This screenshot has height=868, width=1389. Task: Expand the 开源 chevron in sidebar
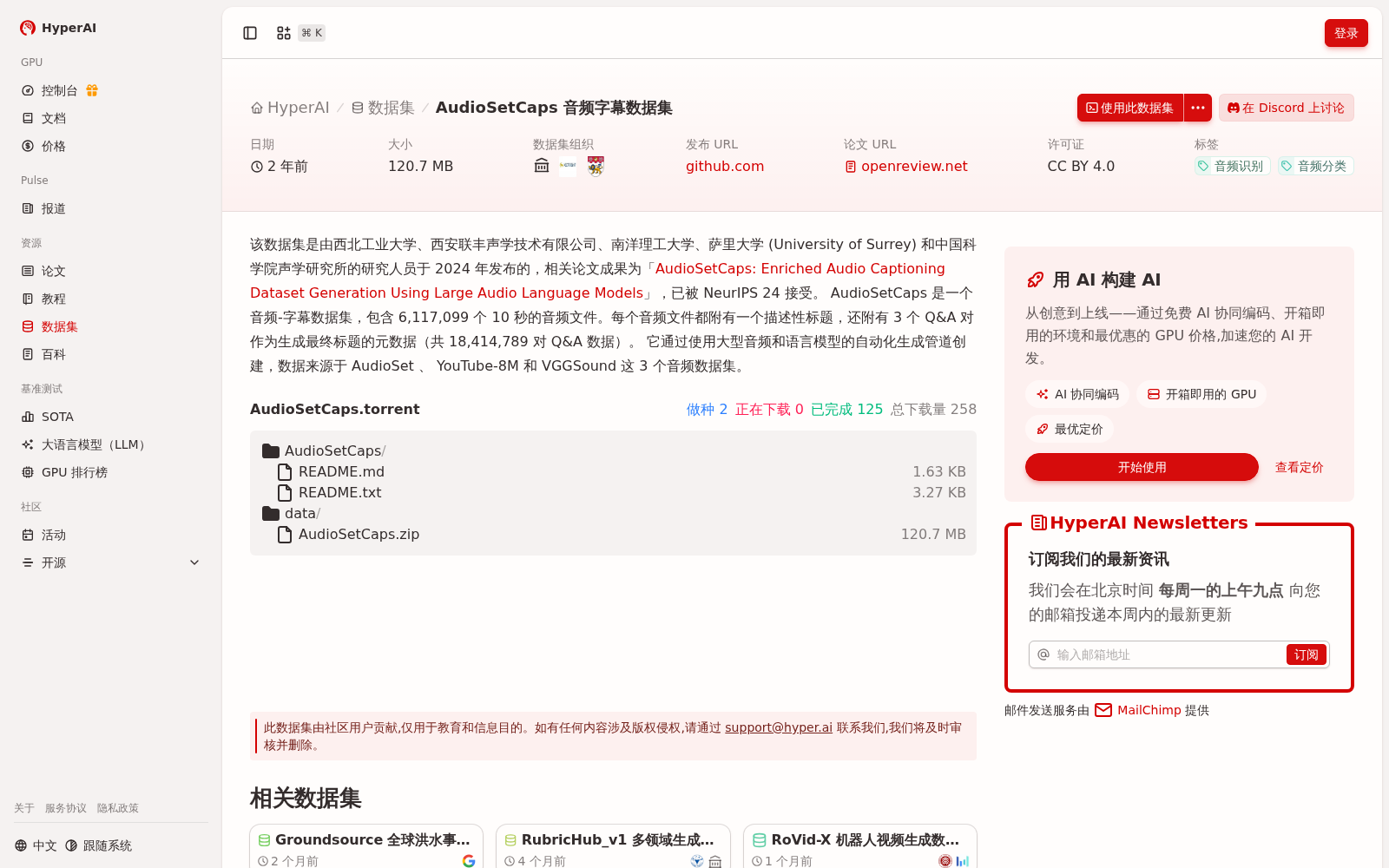point(194,562)
